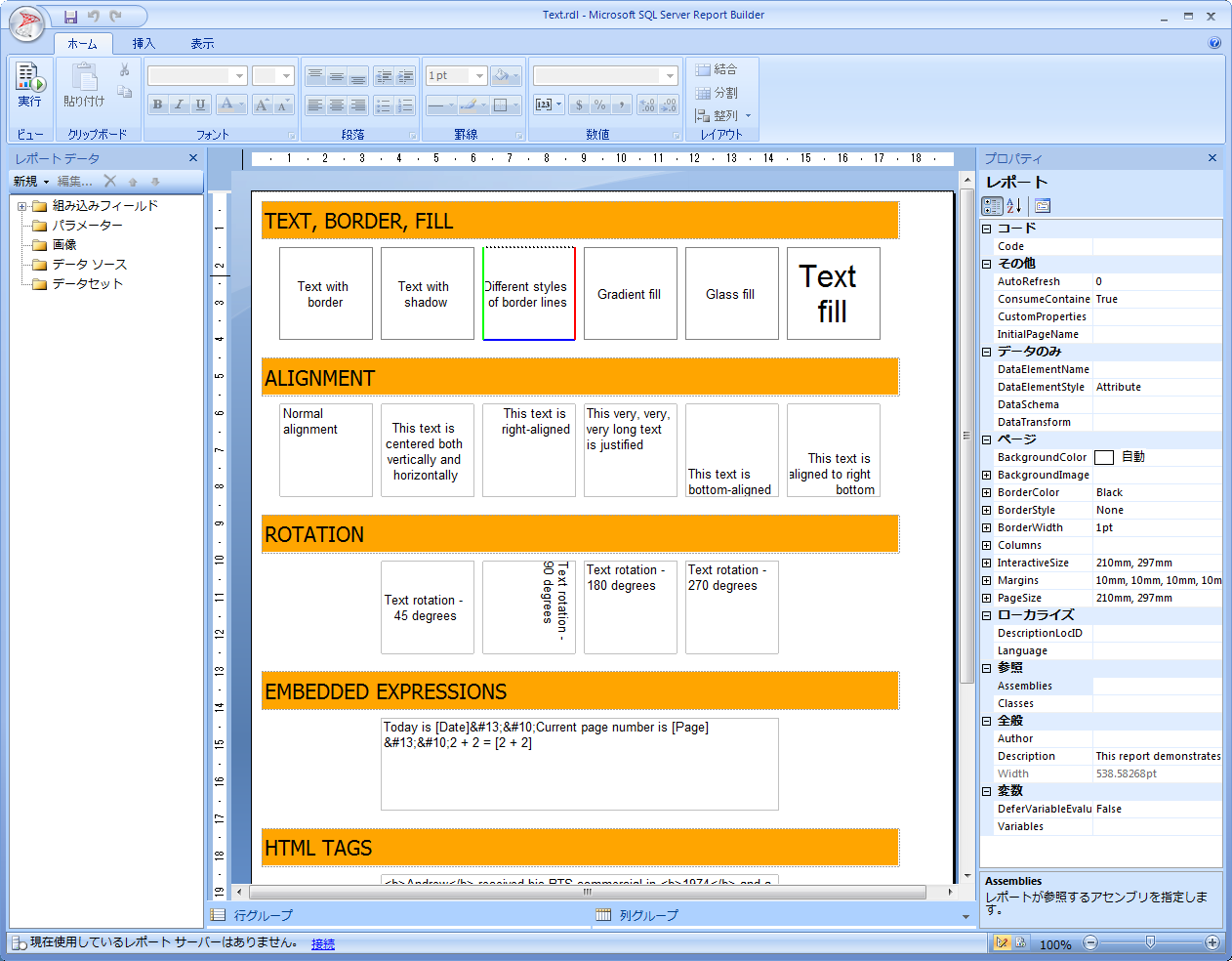Toggle categorized view in Properties panel

pos(992,206)
